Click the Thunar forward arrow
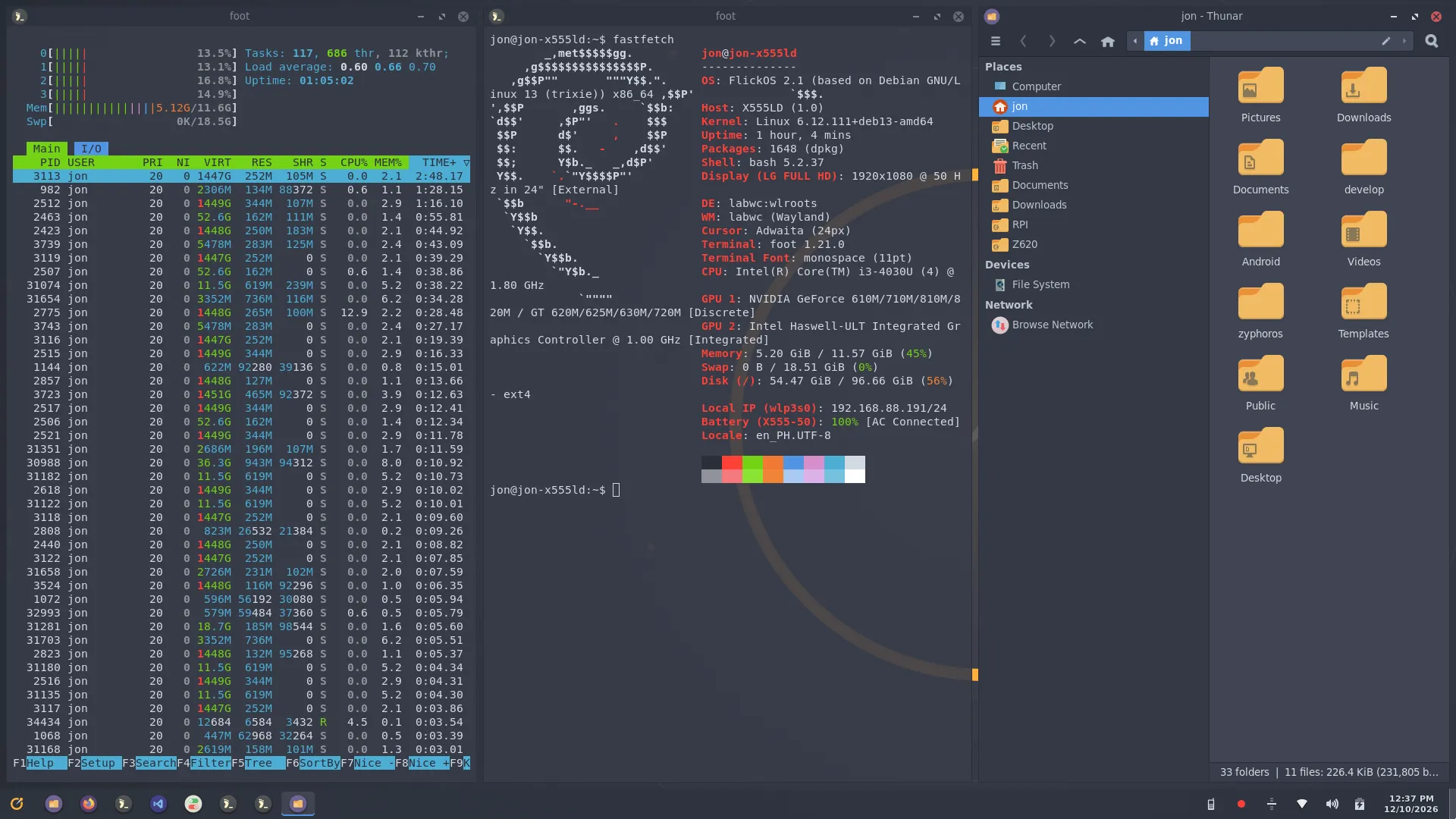The height and width of the screenshot is (819, 1456). click(x=1052, y=41)
